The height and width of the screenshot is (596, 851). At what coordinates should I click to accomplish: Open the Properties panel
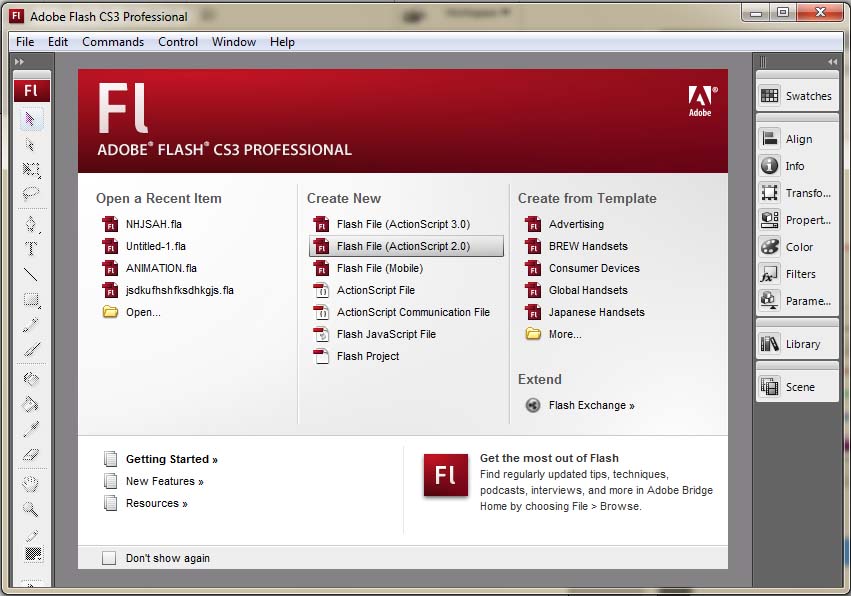point(797,220)
